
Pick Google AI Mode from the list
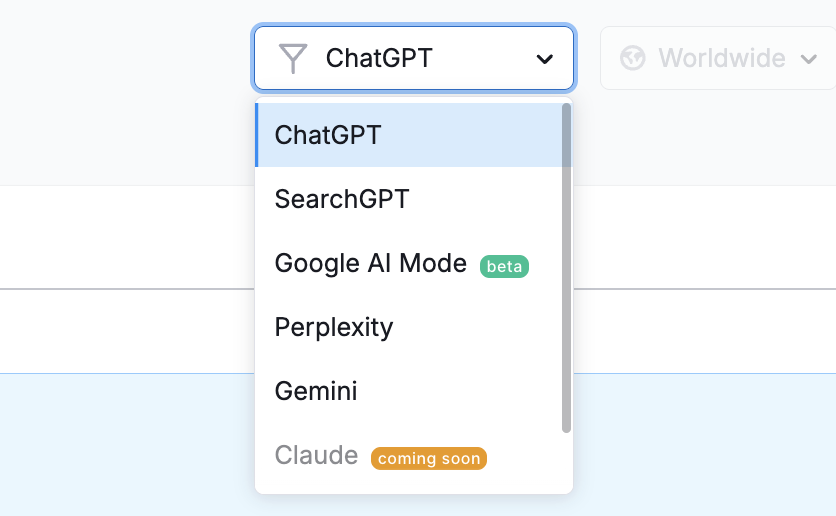point(408,263)
